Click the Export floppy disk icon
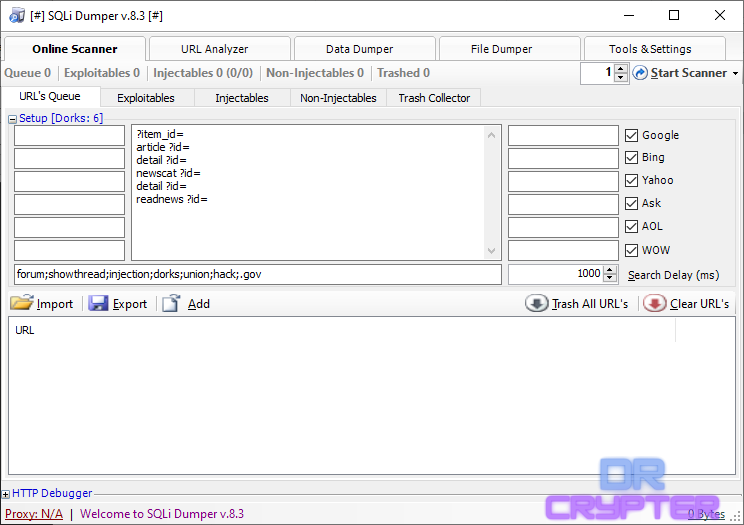 click(x=98, y=303)
